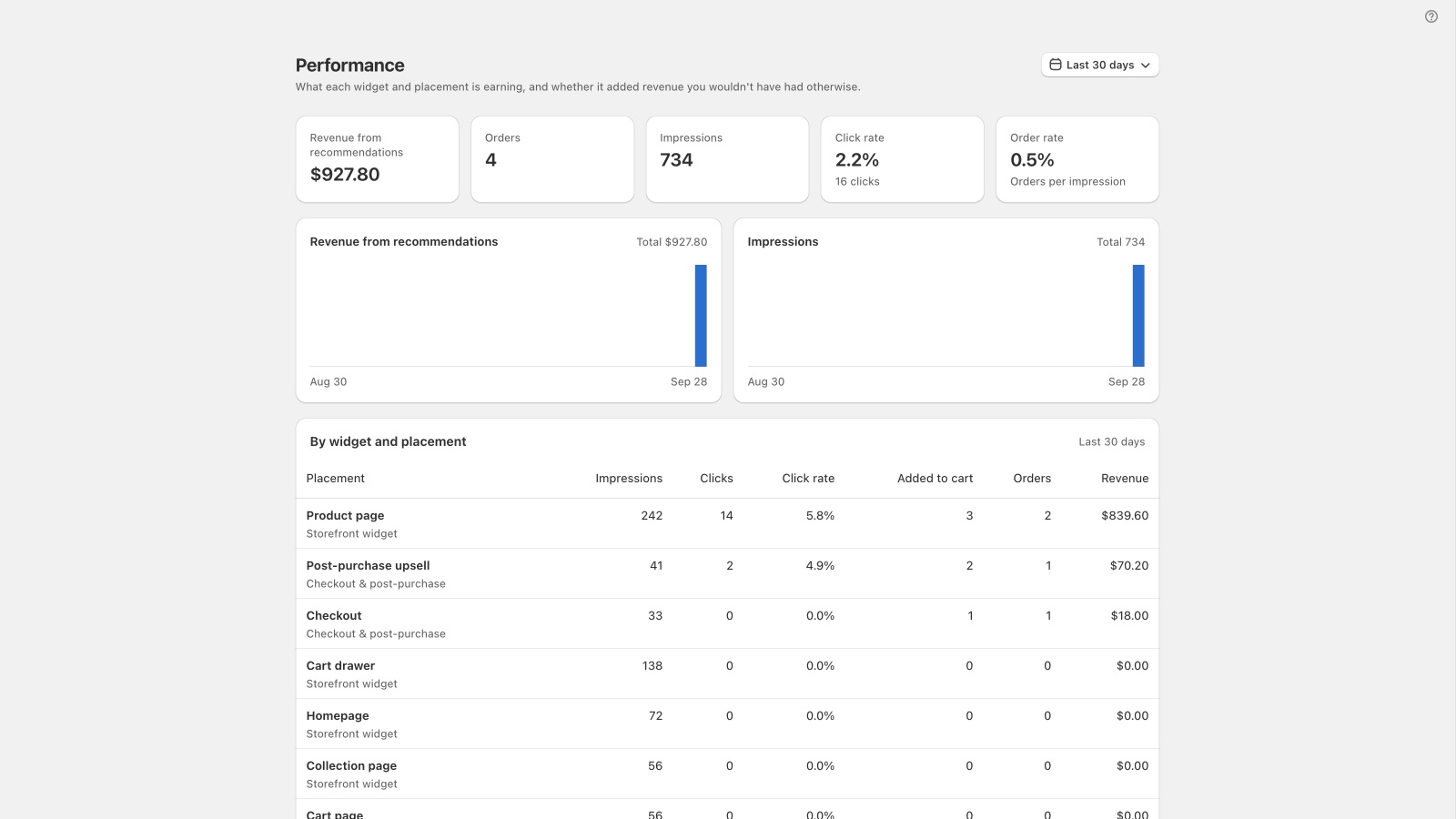Click the 138 impressions value
The image size is (1456, 819).
click(652, 666)
